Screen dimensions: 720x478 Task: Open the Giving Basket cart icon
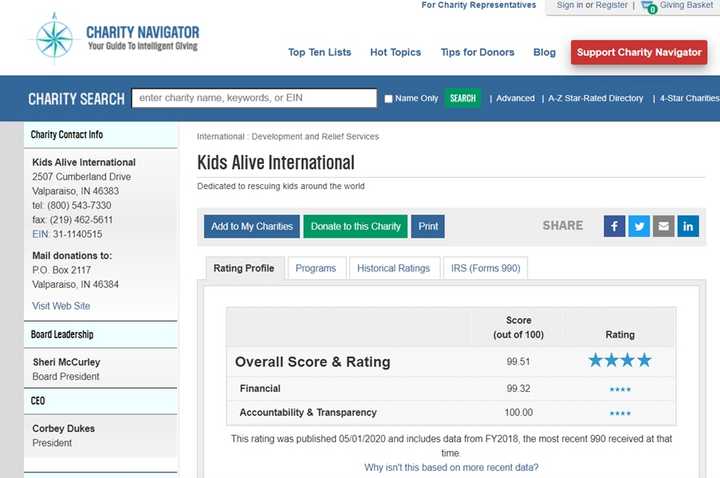[649, 7]
